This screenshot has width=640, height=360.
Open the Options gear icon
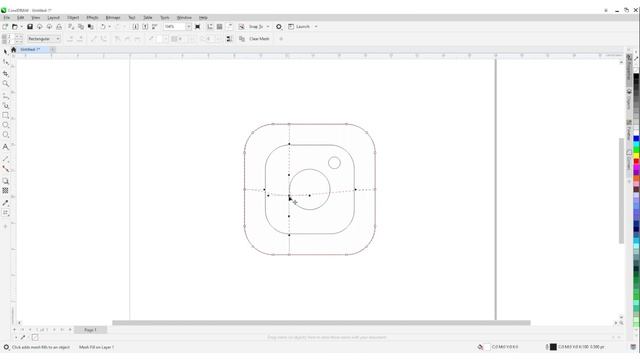tap(279, 27)
